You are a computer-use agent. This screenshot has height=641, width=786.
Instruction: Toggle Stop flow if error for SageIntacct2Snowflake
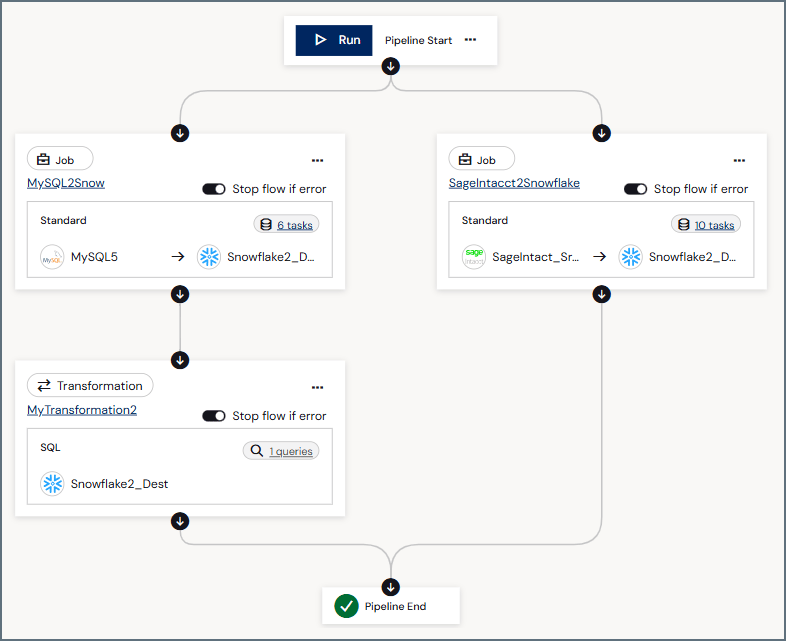636,189
